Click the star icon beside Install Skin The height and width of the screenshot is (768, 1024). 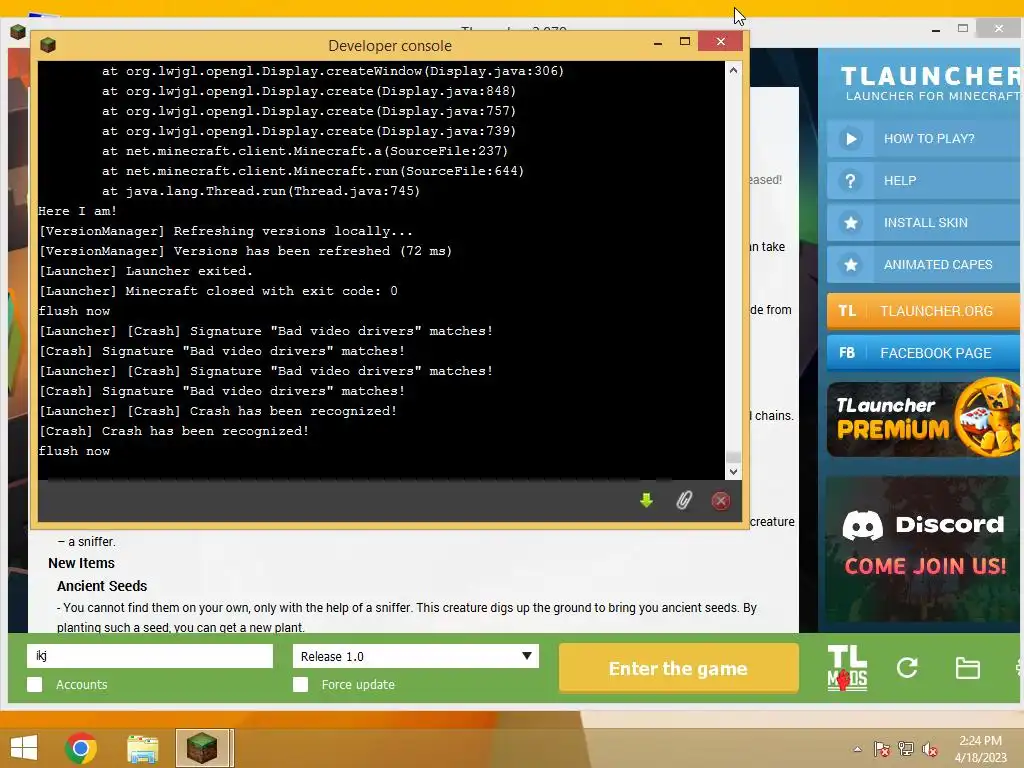[850, 223]
